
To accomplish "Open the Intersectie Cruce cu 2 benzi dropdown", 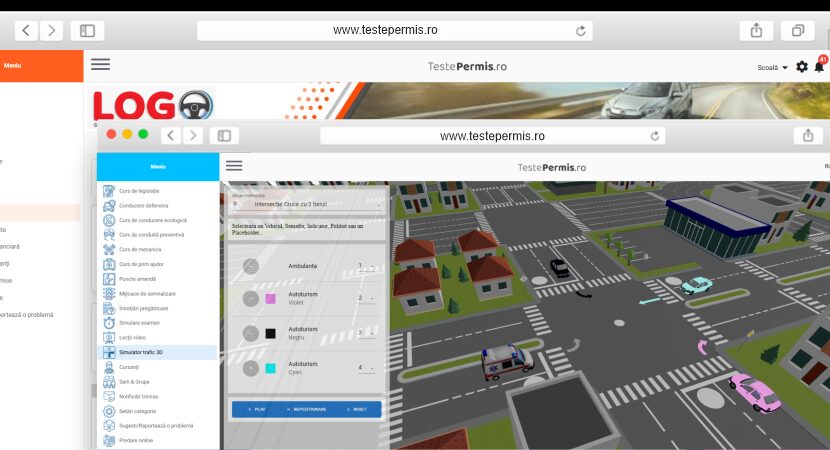I will 306,204.
